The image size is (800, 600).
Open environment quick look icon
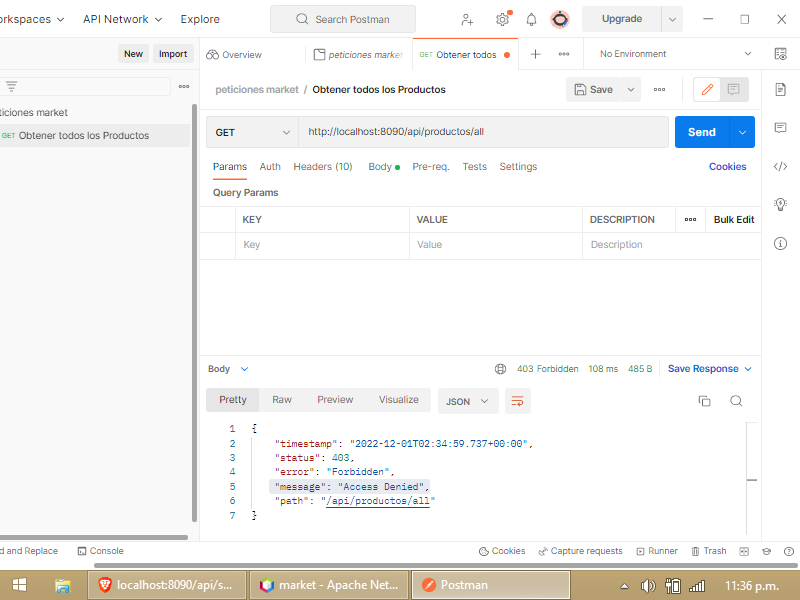coord(780,54)
